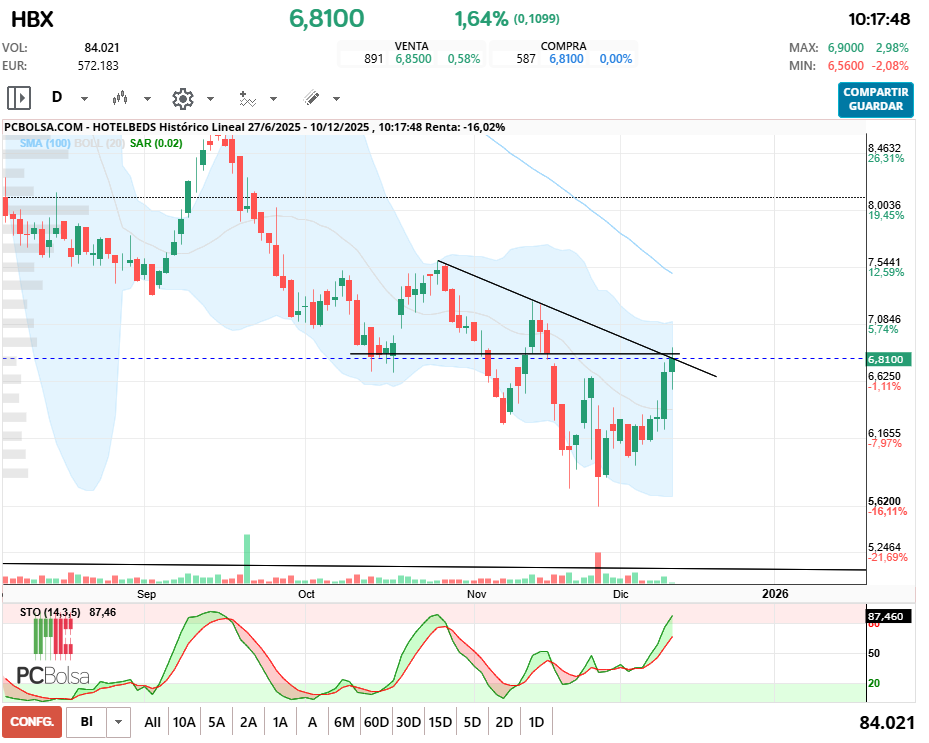Select the pencil drawing tools icon

click(311, 98)
